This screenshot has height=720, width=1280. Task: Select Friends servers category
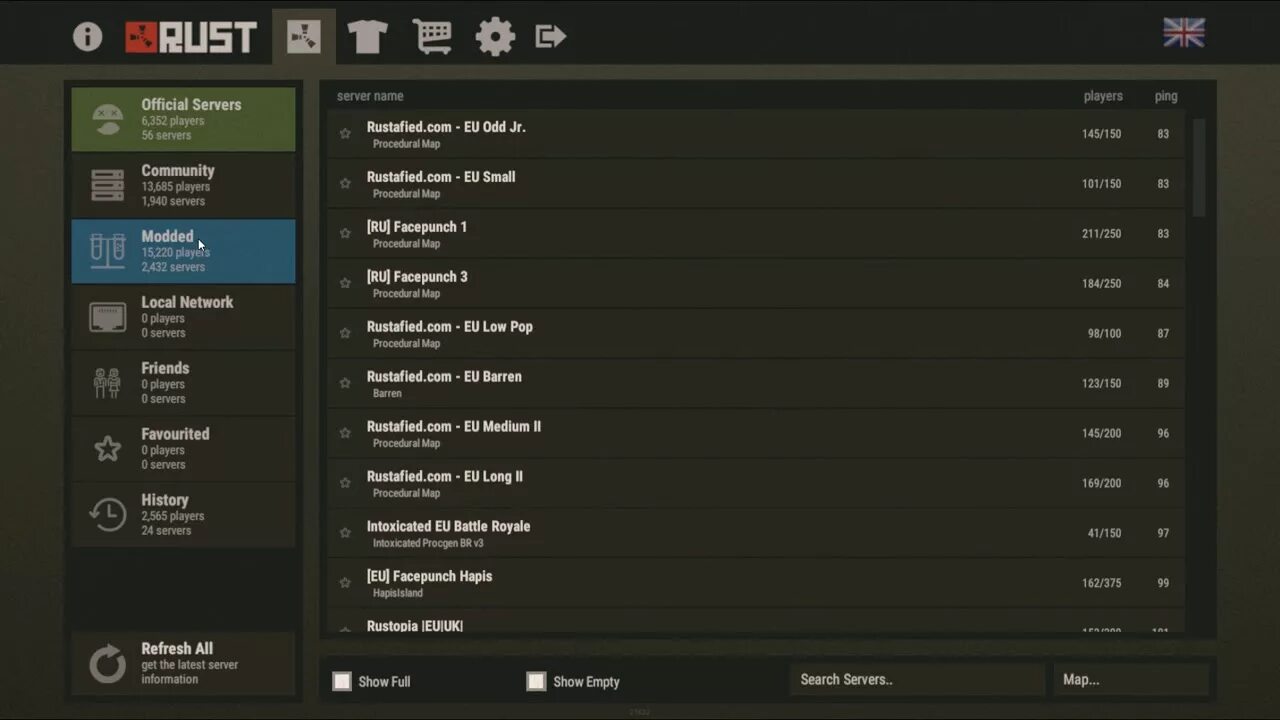point(183,383)
